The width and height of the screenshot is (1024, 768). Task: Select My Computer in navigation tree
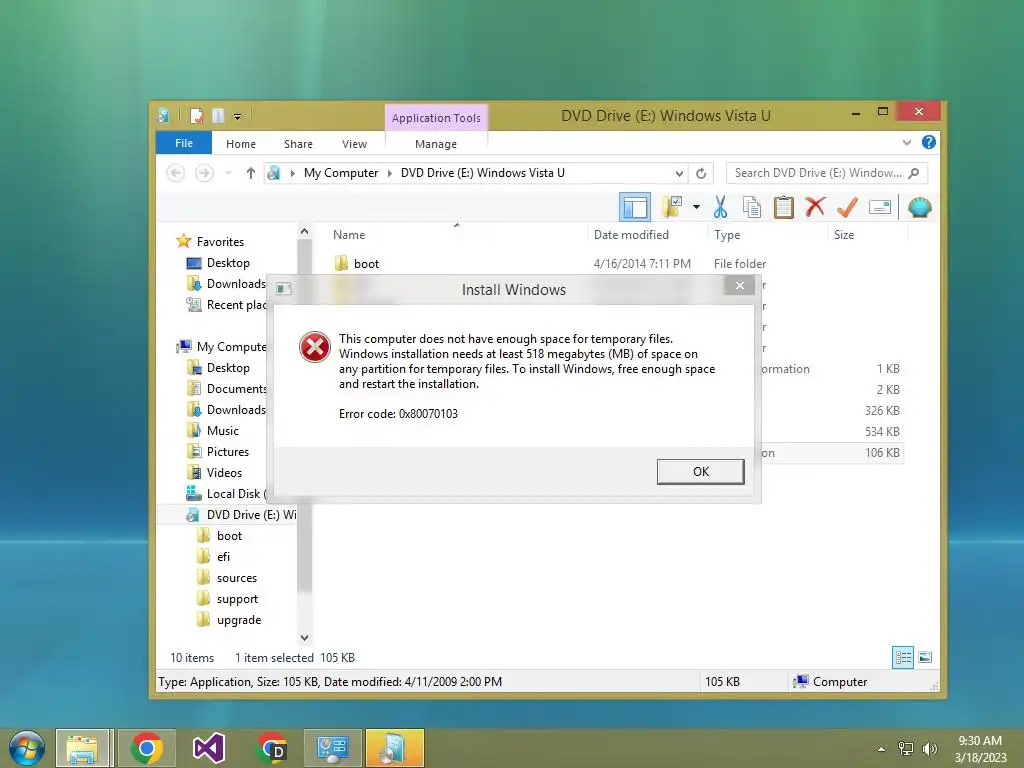click(231, 347)
